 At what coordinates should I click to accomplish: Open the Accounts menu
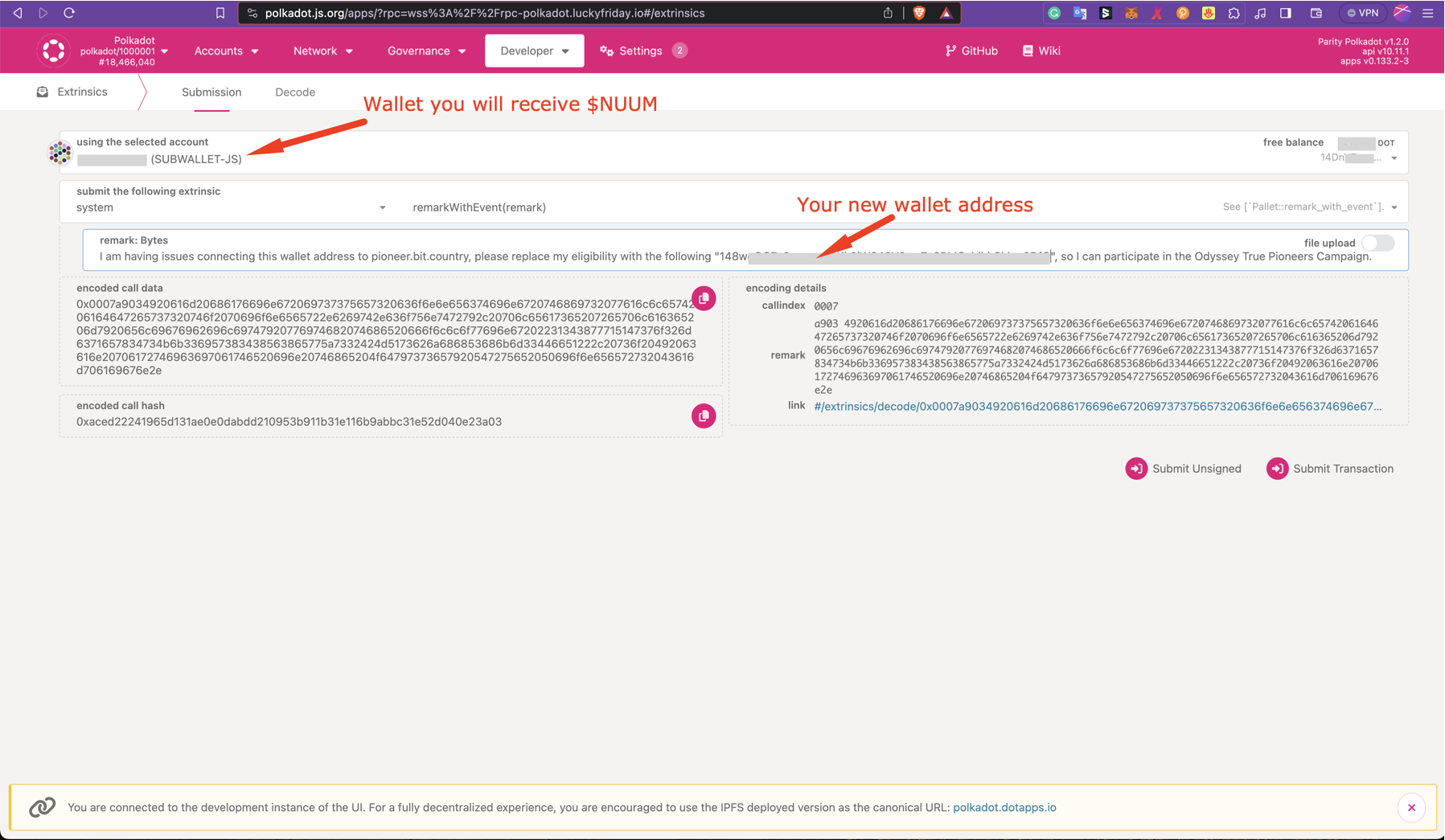(x=227, y=51)
